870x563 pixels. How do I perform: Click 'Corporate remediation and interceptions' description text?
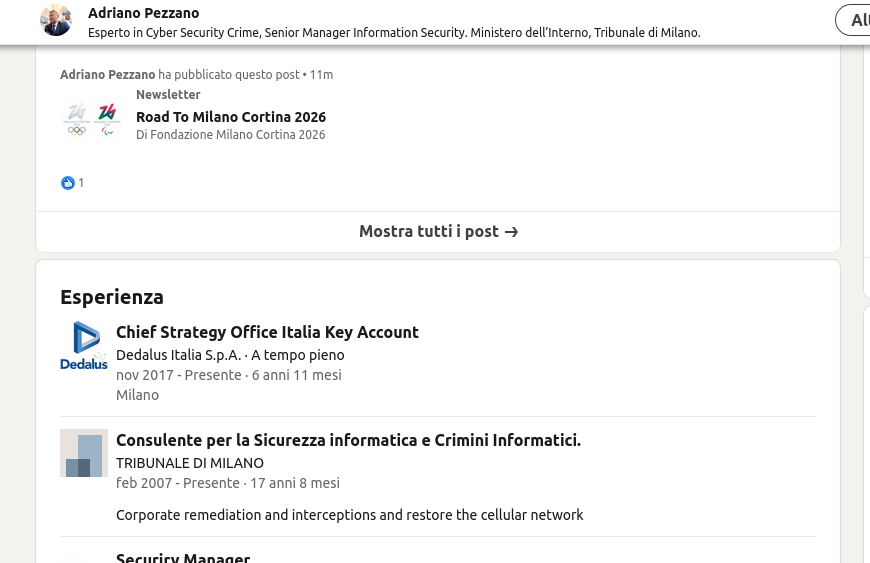349,515
